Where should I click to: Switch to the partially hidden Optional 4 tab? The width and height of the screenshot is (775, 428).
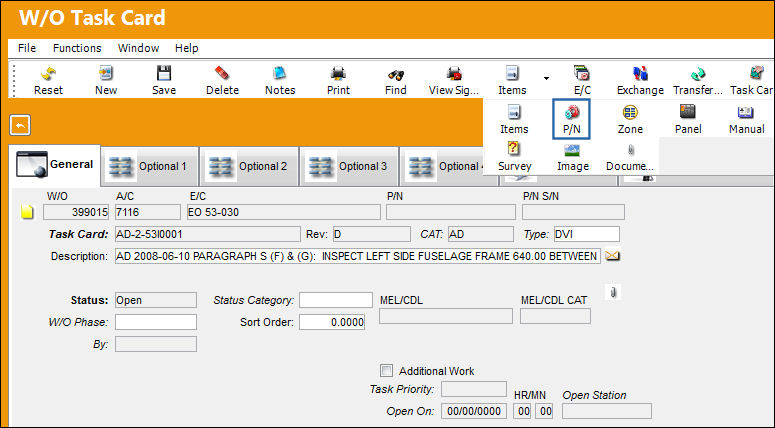coord(442,166)
